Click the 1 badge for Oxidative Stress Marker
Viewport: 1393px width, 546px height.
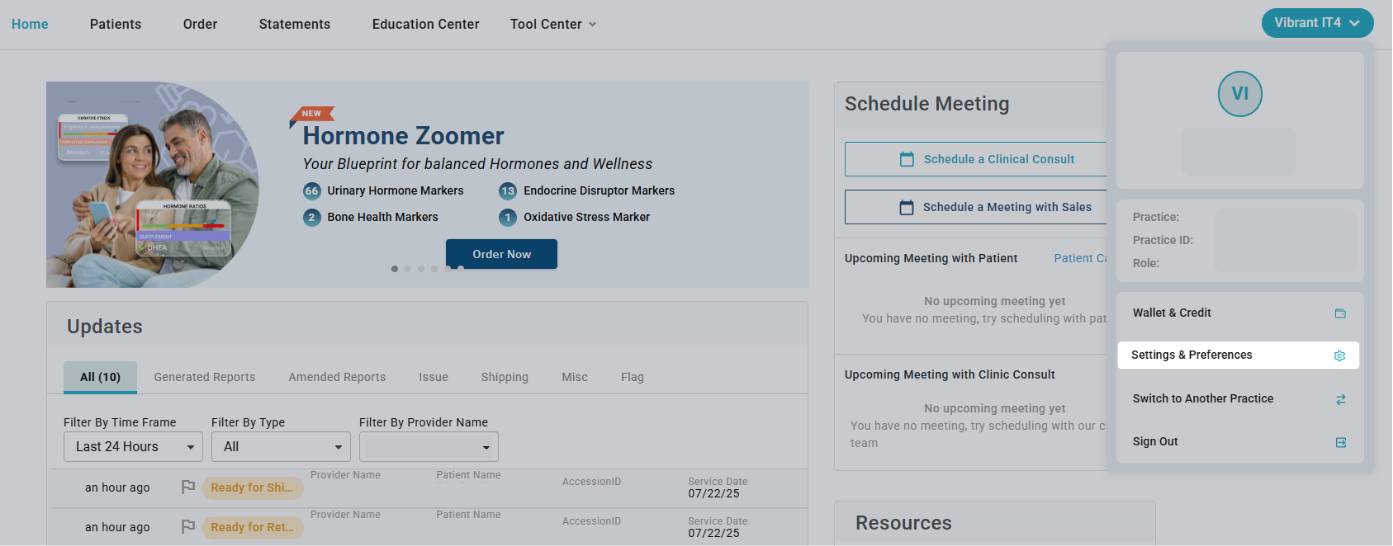(508, 217)
